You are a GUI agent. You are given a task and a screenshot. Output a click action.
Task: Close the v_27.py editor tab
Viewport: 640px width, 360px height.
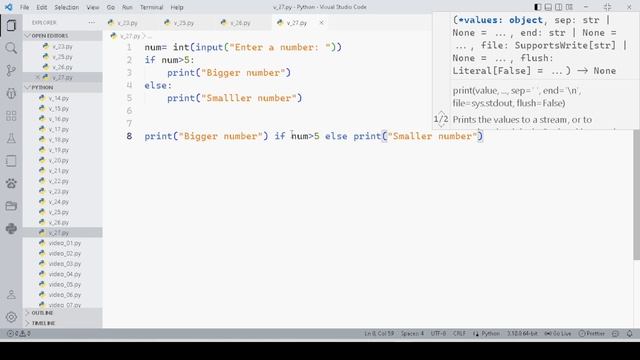tap(321, 23)
